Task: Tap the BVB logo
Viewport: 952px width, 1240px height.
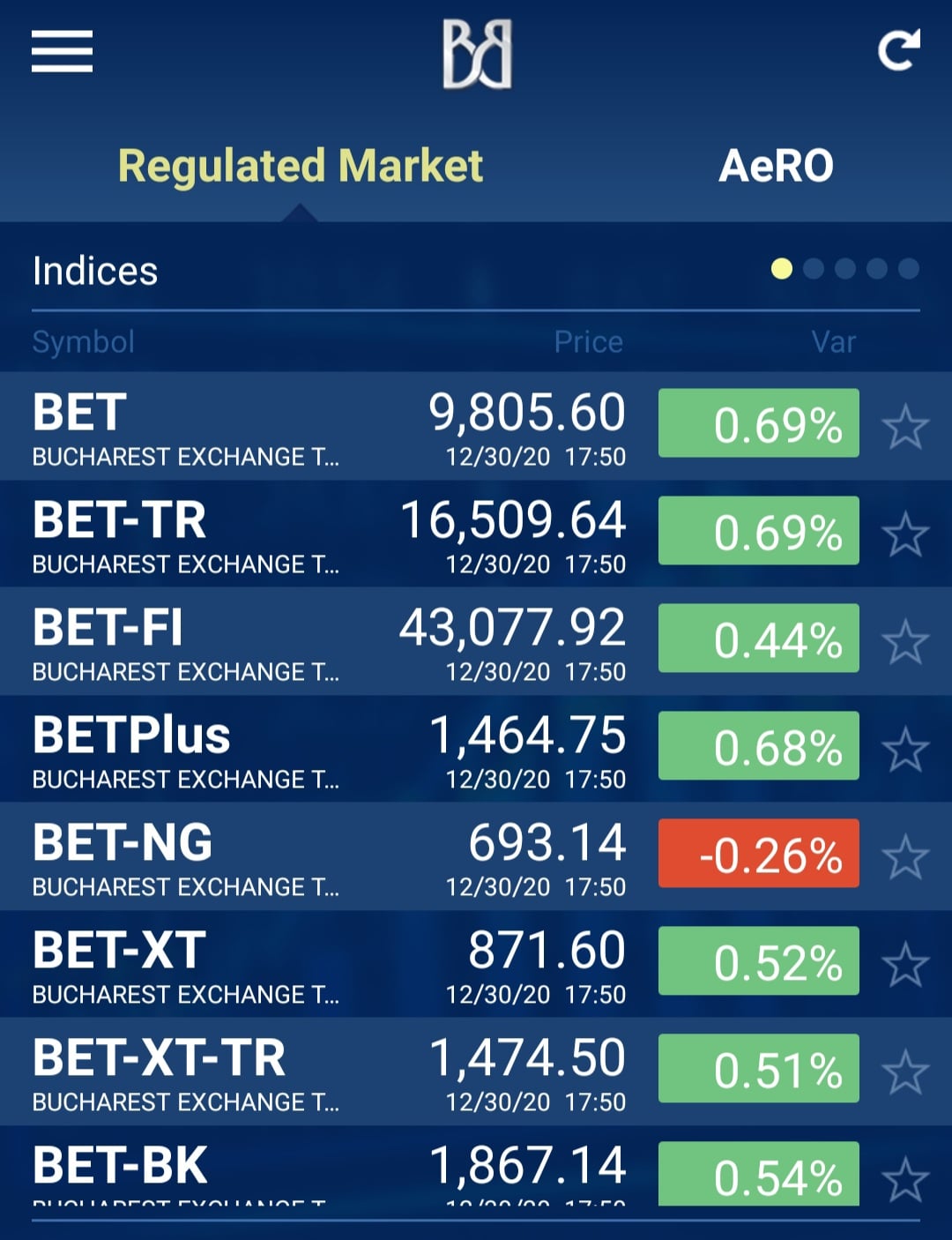Action: tap(477, 55)
